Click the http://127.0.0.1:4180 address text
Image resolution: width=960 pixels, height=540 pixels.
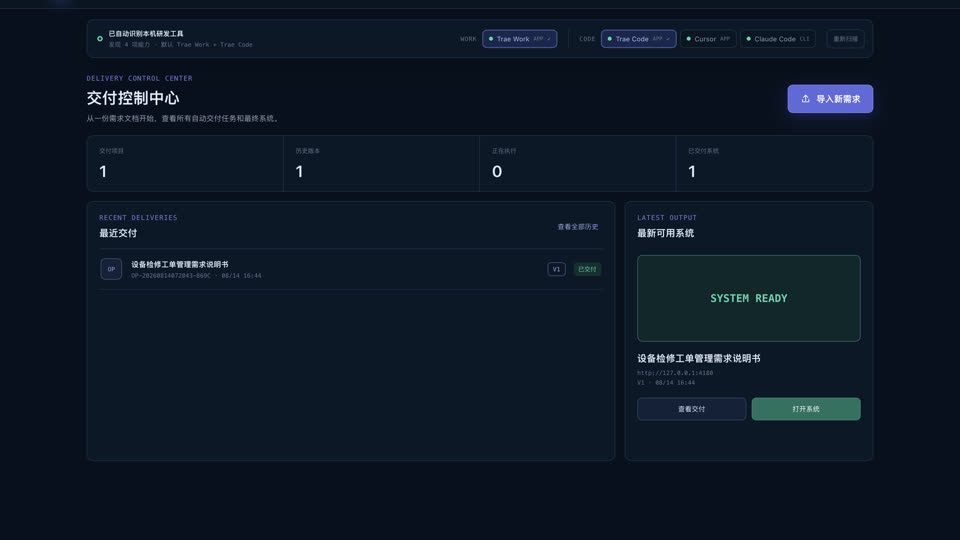pos(675,373)
